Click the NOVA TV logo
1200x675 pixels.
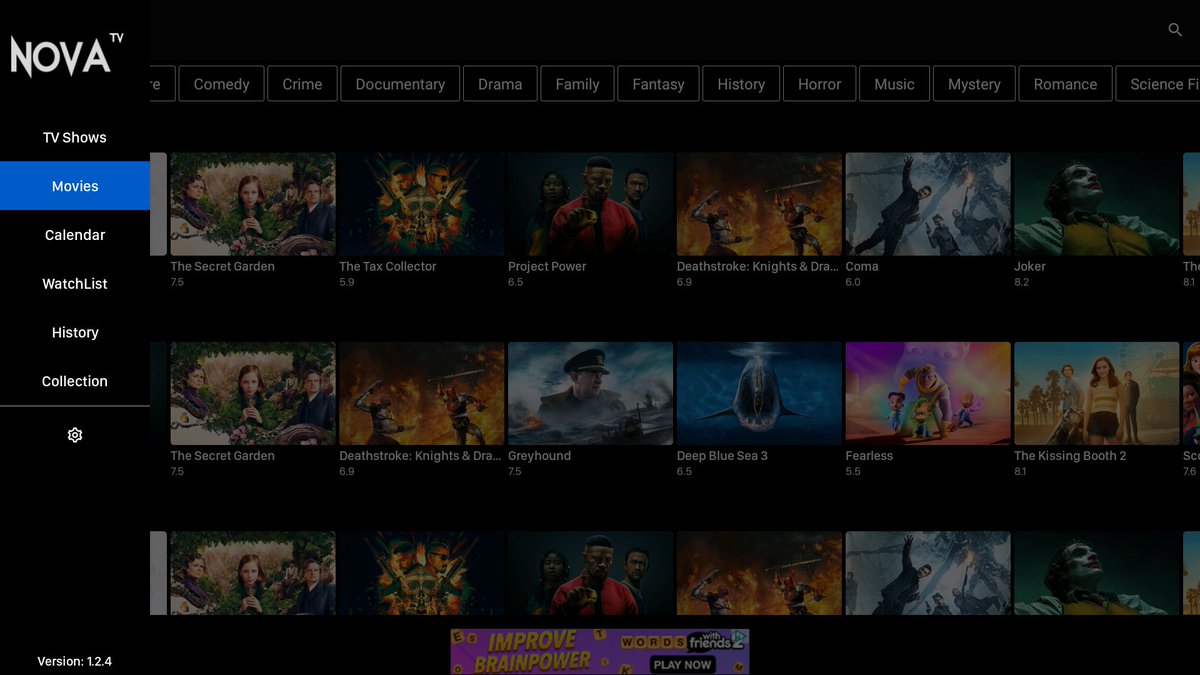62,55
